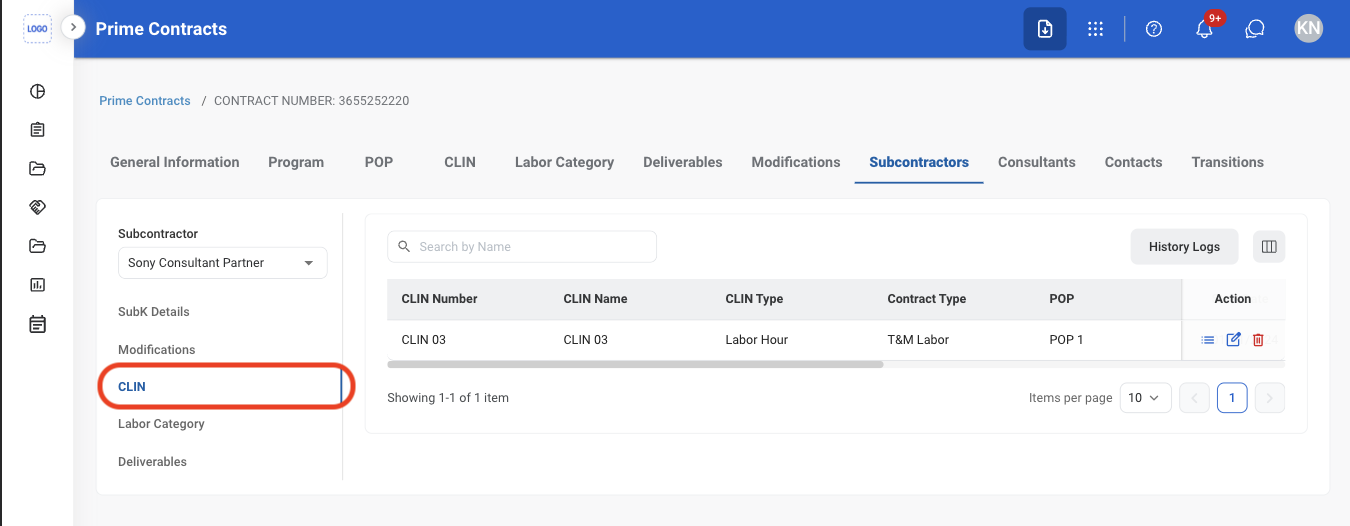This screenshot has width=1350, height=526.
Task: Switch to the POP tab
Action: coord(379,162)
